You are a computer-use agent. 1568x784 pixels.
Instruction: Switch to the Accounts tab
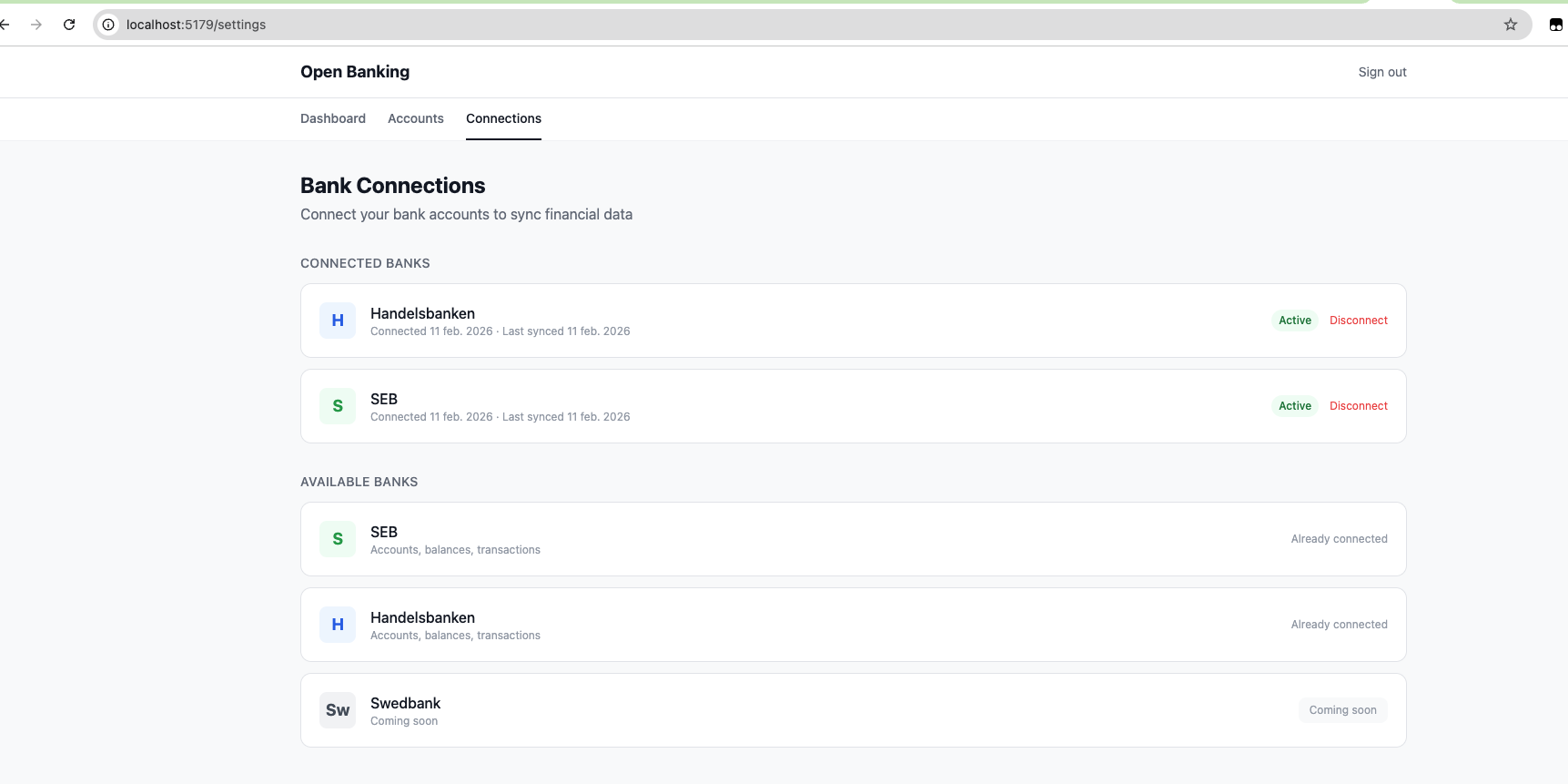coord(416,118)
